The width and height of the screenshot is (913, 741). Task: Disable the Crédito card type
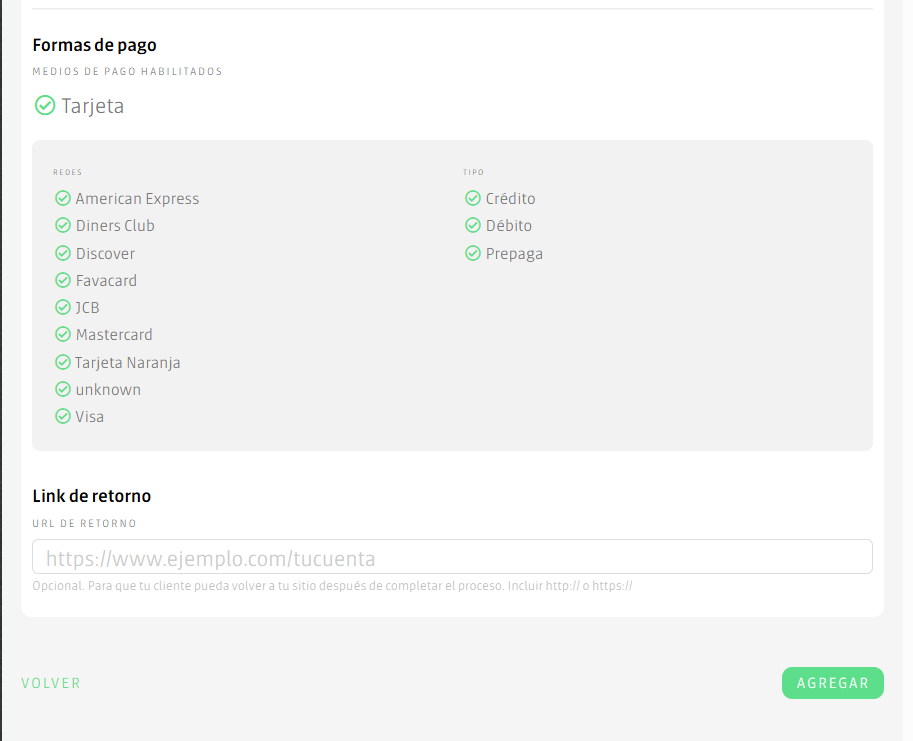pyautogui.click(x=472, y=198)
